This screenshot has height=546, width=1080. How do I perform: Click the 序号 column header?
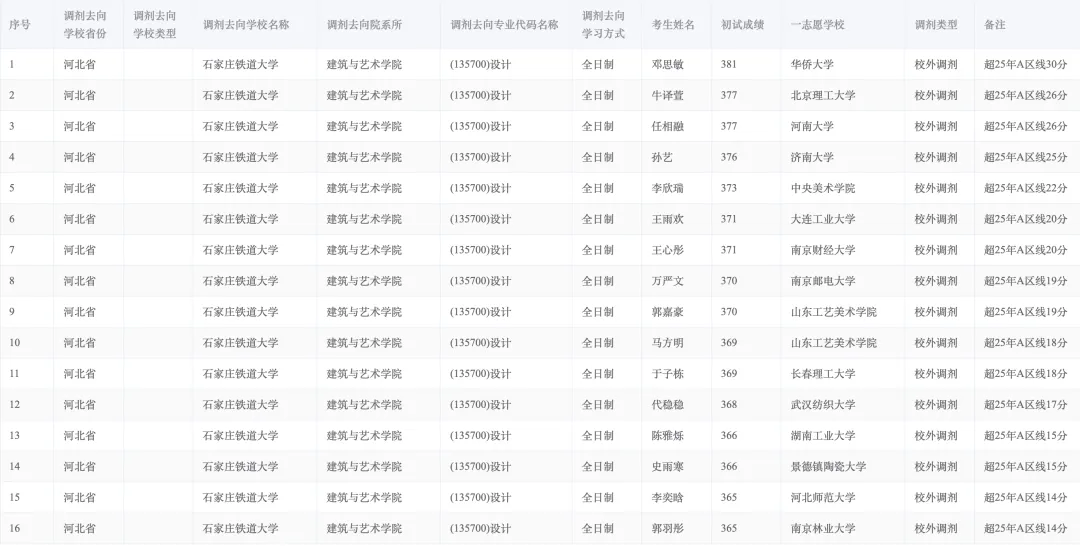pyautogui.click(x=19, y=25)
